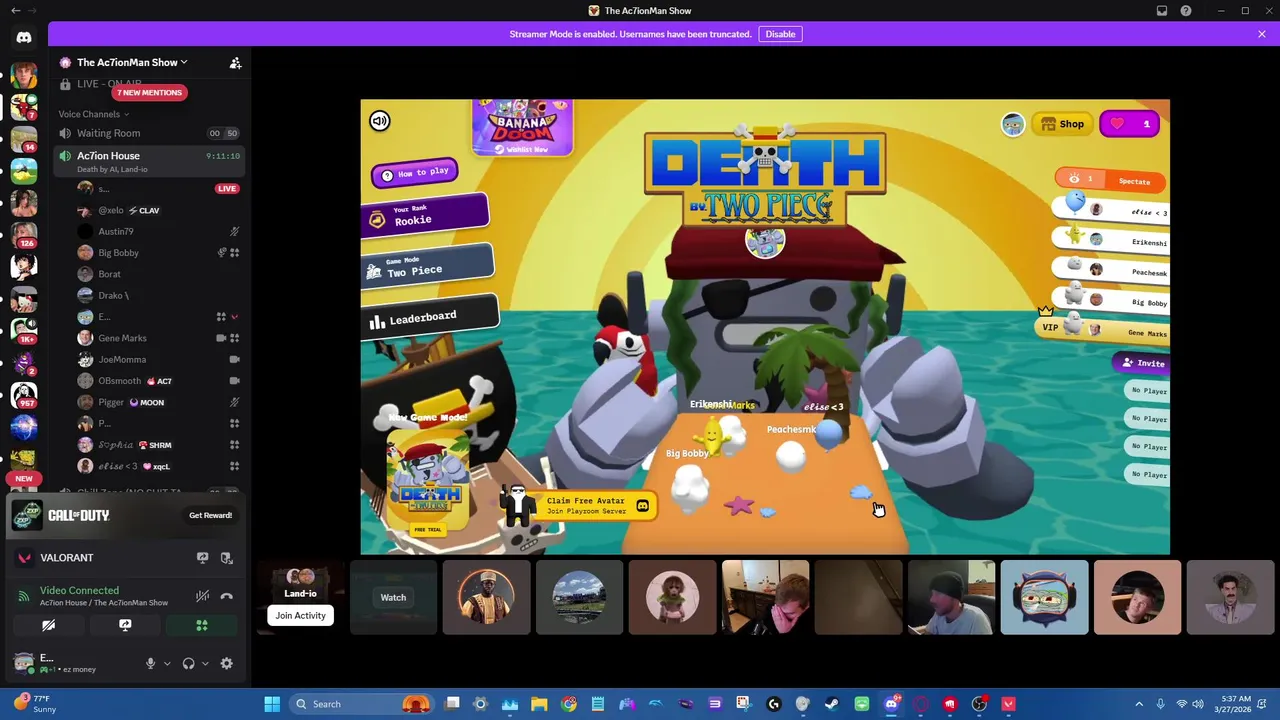Go back with title bar left arrow

click(x=15, y=11)
